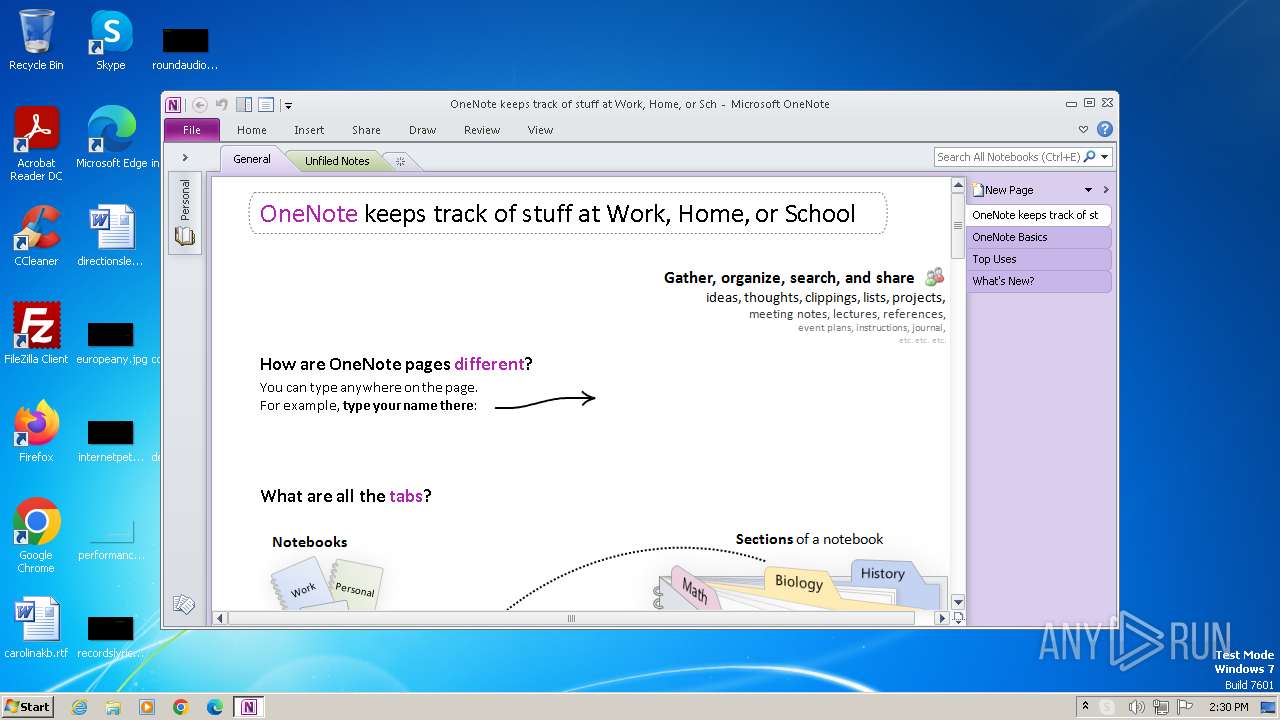Click the horizontal scrollbar thumb
This screenshot has height=720, width=1280.
tap(571, 618)
